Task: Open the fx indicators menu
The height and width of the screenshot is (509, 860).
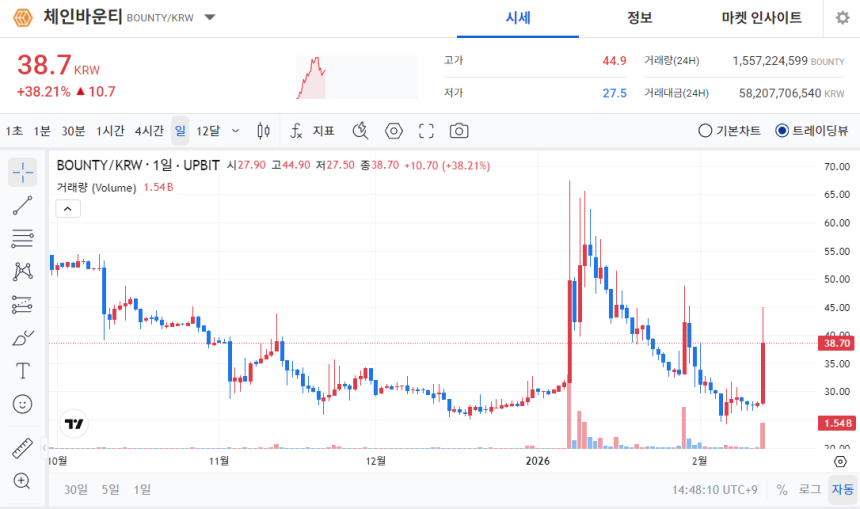Action: 296,131
